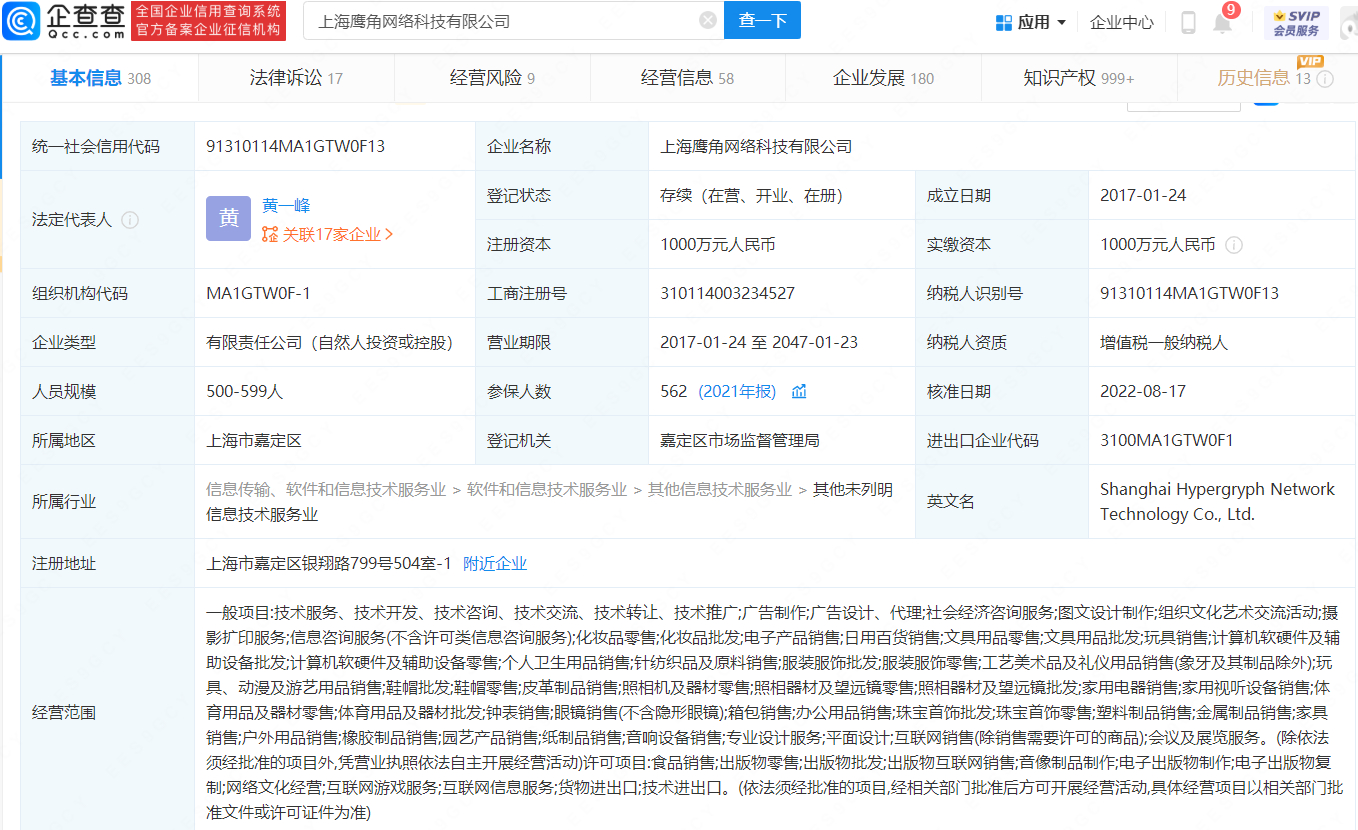The image size is (1358, 830).
Task: Click the building icon beside 2021年报
Action: [797, 391]
